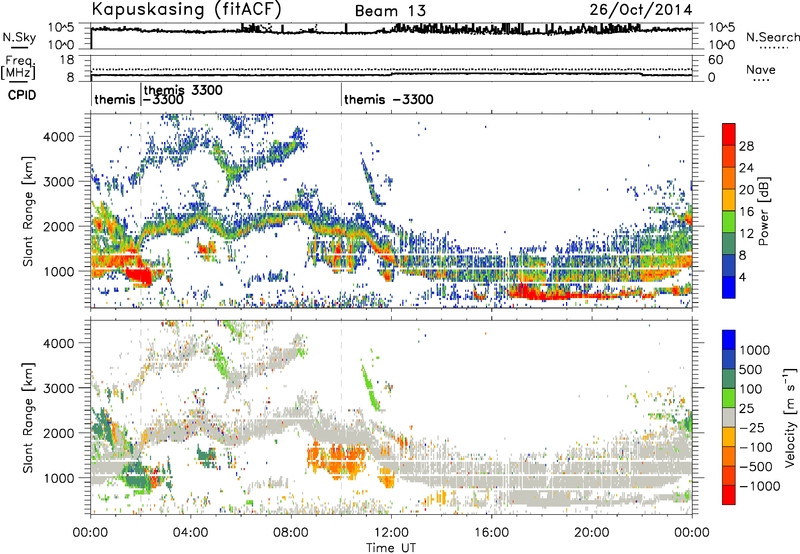Image resolution: width=800 pixels, height=554 pixels.
Task: Click the N.Search legend label
Action: [773, 37]
